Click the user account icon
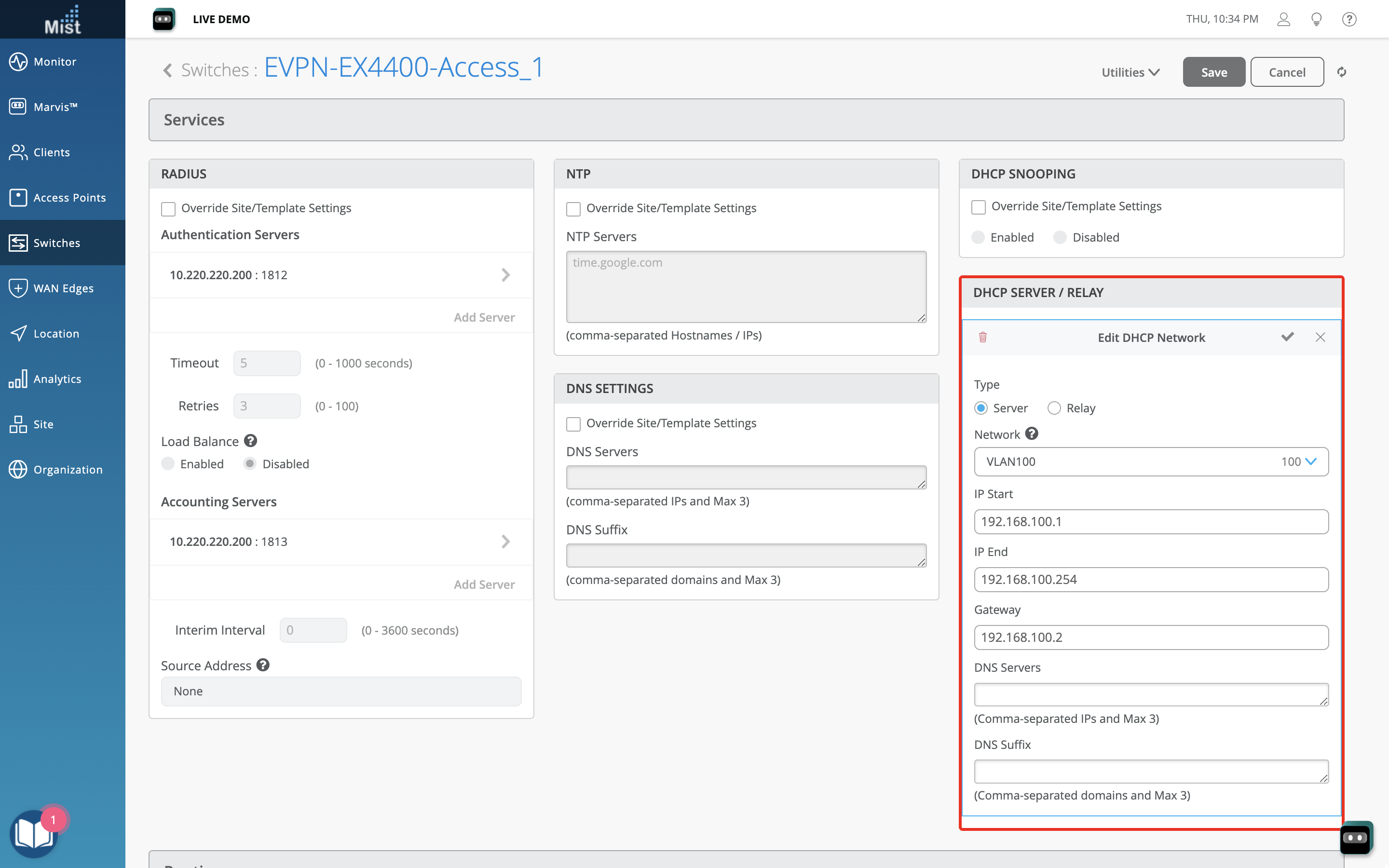 (1283, 19)
